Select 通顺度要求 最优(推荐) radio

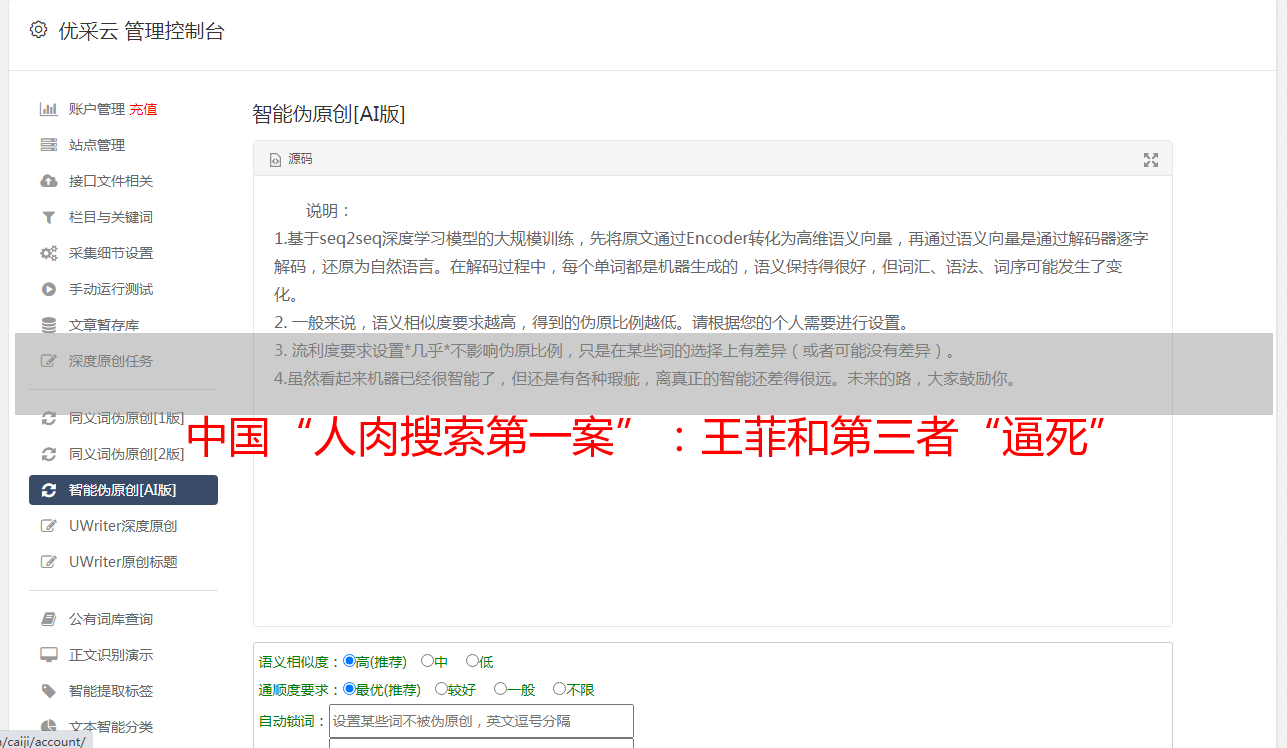349,689
